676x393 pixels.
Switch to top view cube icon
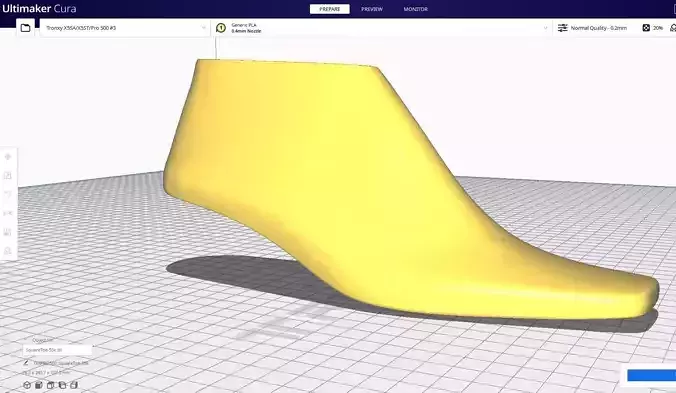click(x=50, y=385)
